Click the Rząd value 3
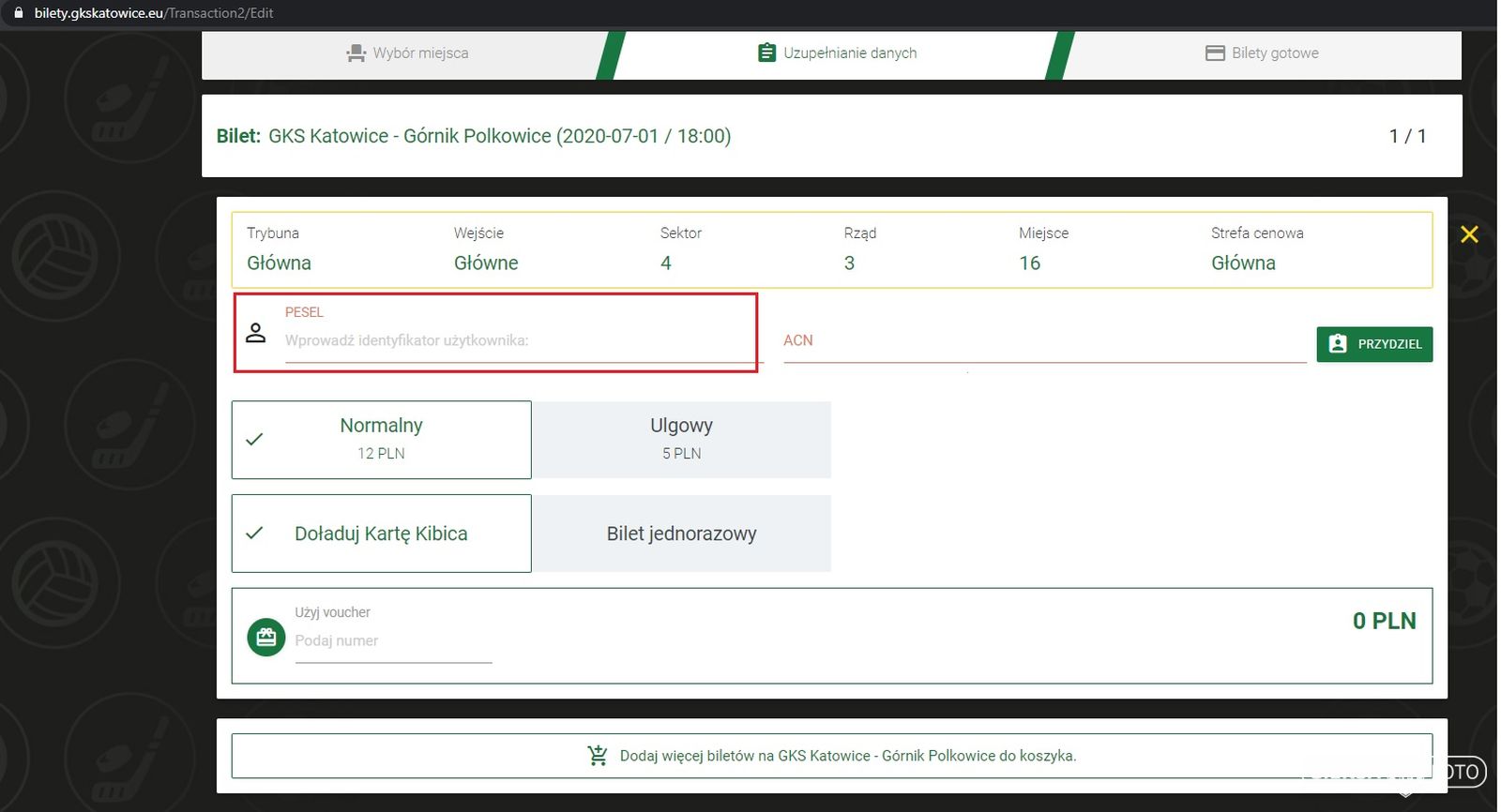This screenshot has height=812, width=1501. [849, 263]
